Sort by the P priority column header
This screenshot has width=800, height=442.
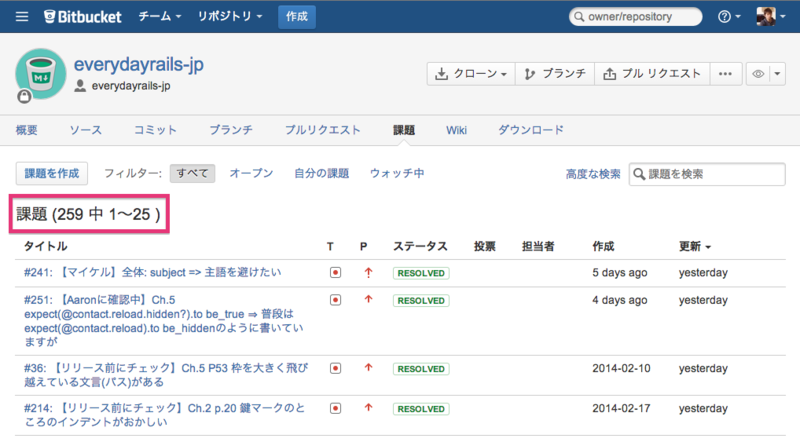(x=363, y=247)
